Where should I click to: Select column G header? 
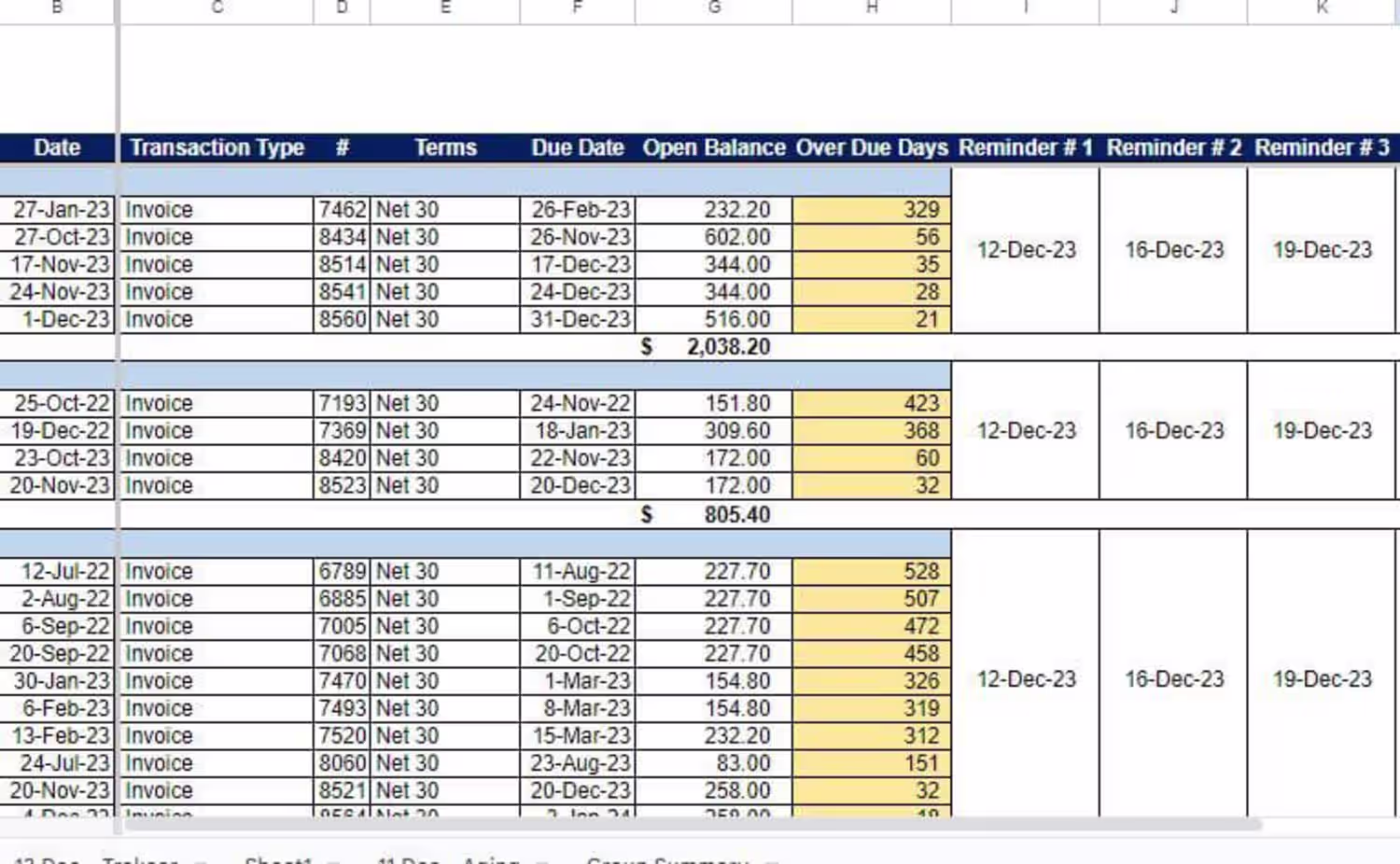pyautogui.click(x=714, y=7)
